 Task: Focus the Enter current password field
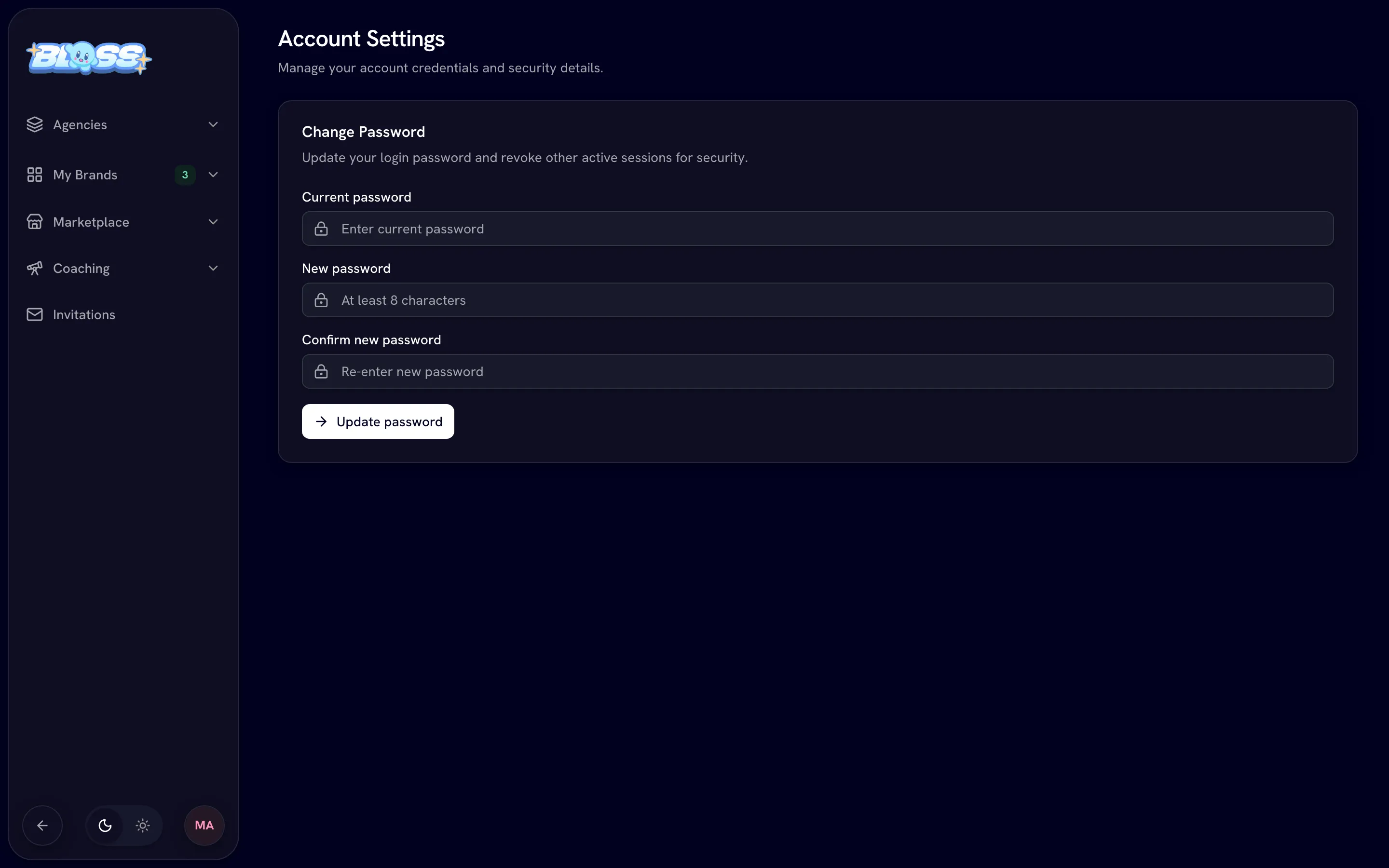[x=817, y=229]
